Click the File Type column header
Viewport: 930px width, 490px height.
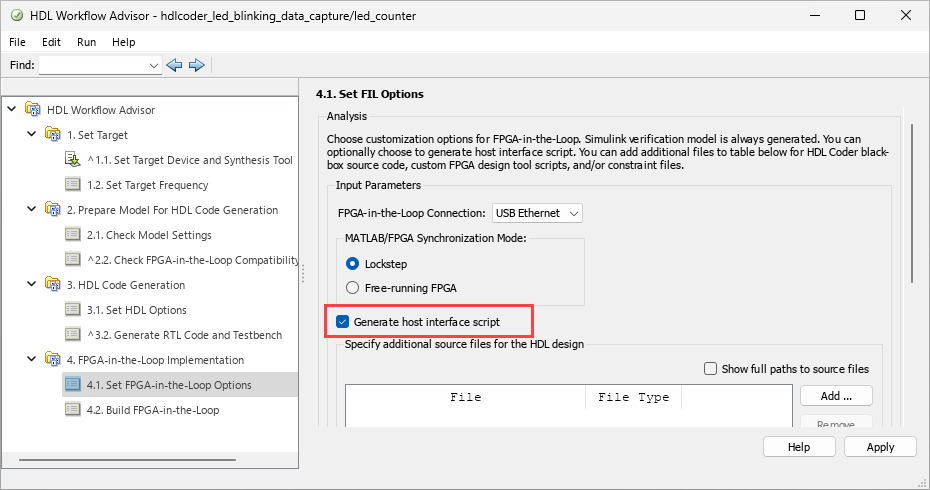(633, 397)
